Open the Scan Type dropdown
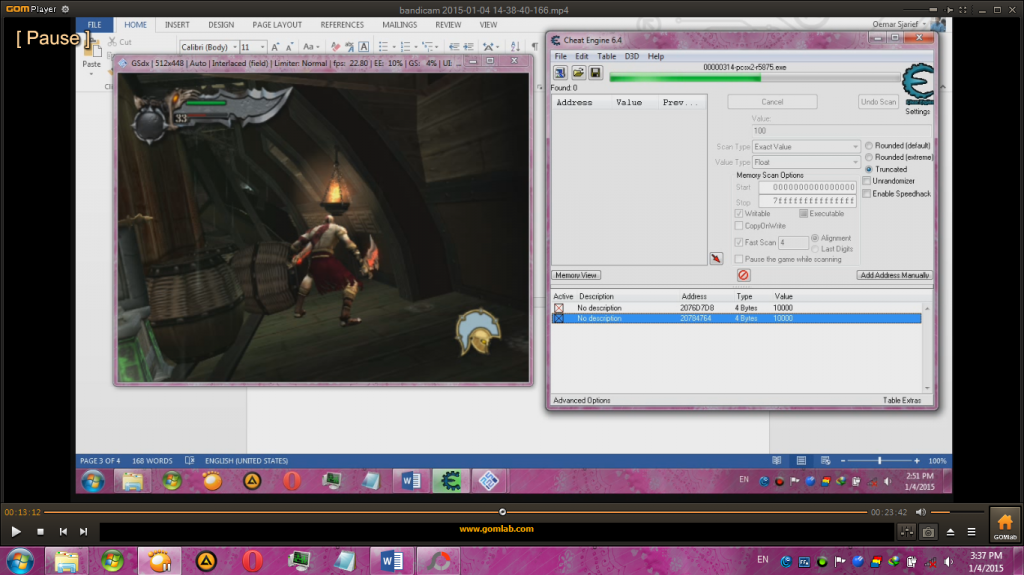The height and width of the screenshot is (575, 1024). [x=806, y=146]
